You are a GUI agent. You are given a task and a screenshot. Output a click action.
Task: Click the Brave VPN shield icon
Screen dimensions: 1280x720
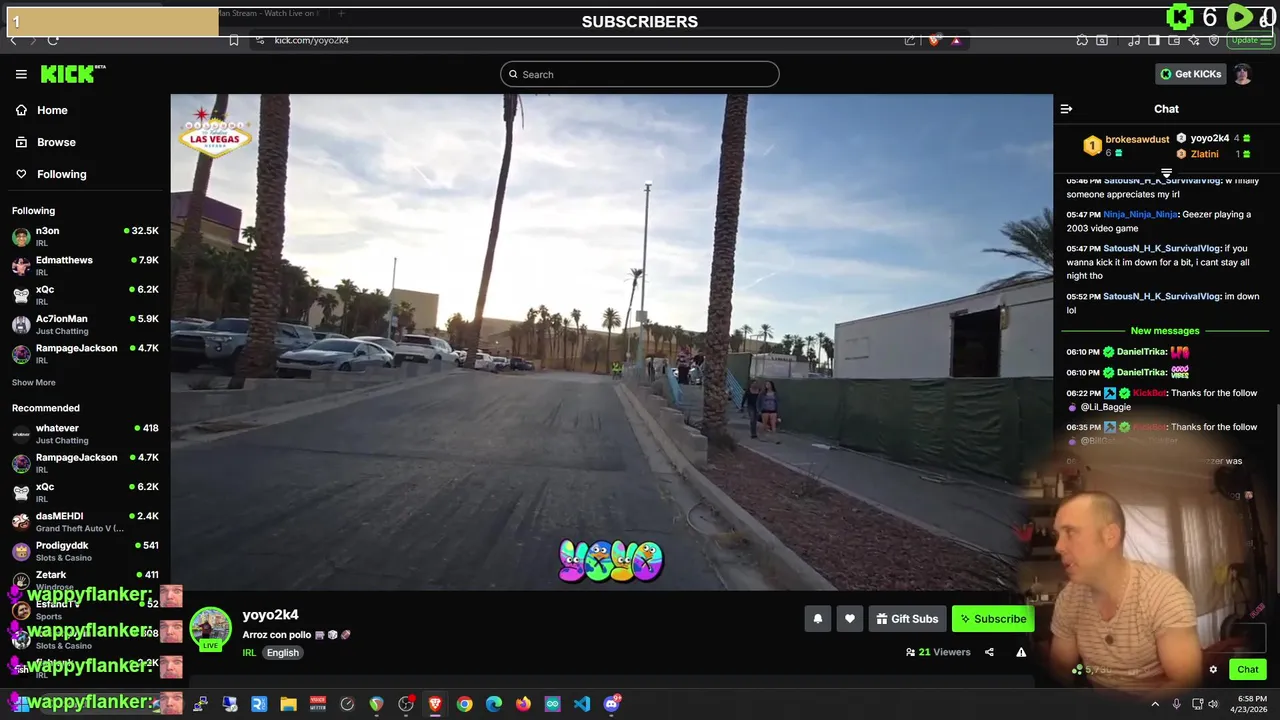[x=1214, y=40]
